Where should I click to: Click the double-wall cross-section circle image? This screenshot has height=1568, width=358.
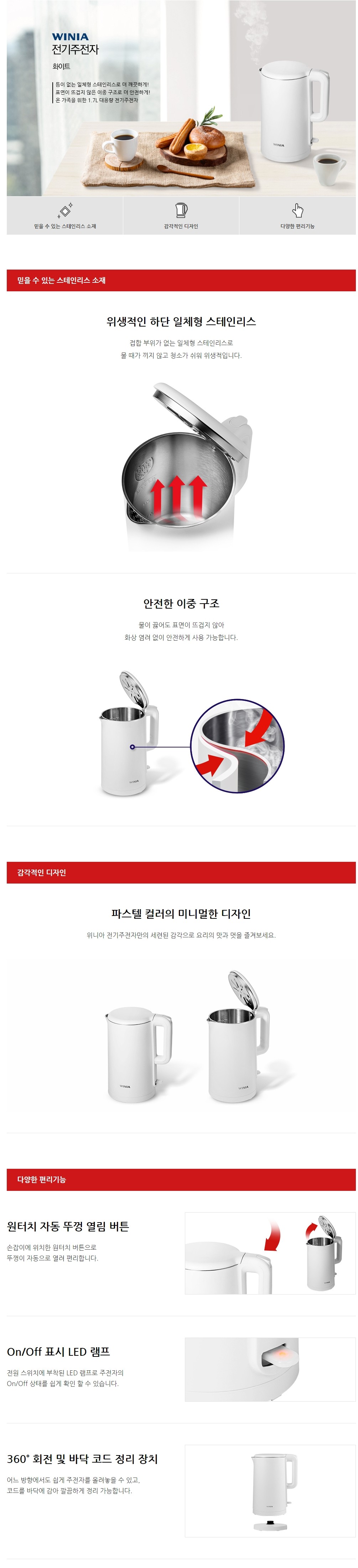click(238, 746)
